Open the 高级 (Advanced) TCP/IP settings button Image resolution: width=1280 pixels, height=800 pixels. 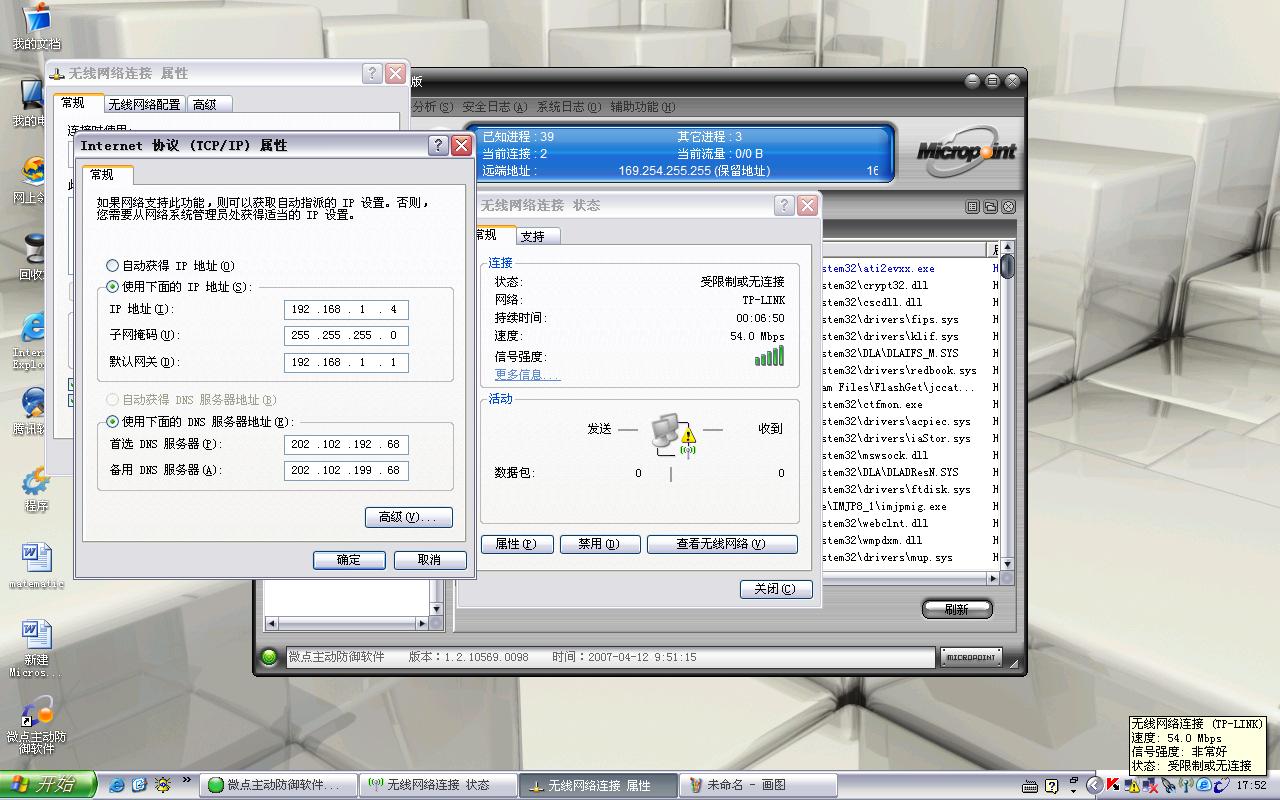[409, 517]
